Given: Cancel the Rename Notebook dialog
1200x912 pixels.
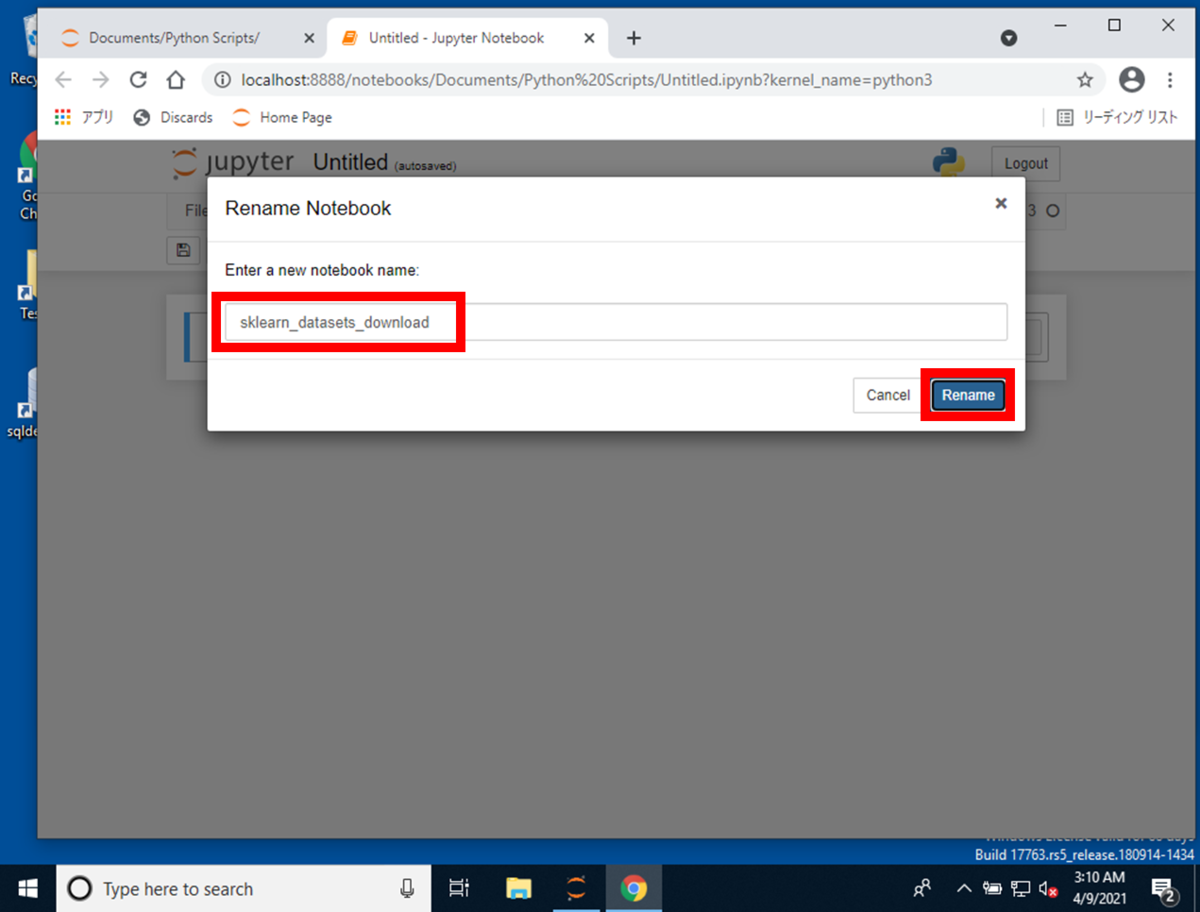Looking at the screenshot, I should tap(887, 395).
